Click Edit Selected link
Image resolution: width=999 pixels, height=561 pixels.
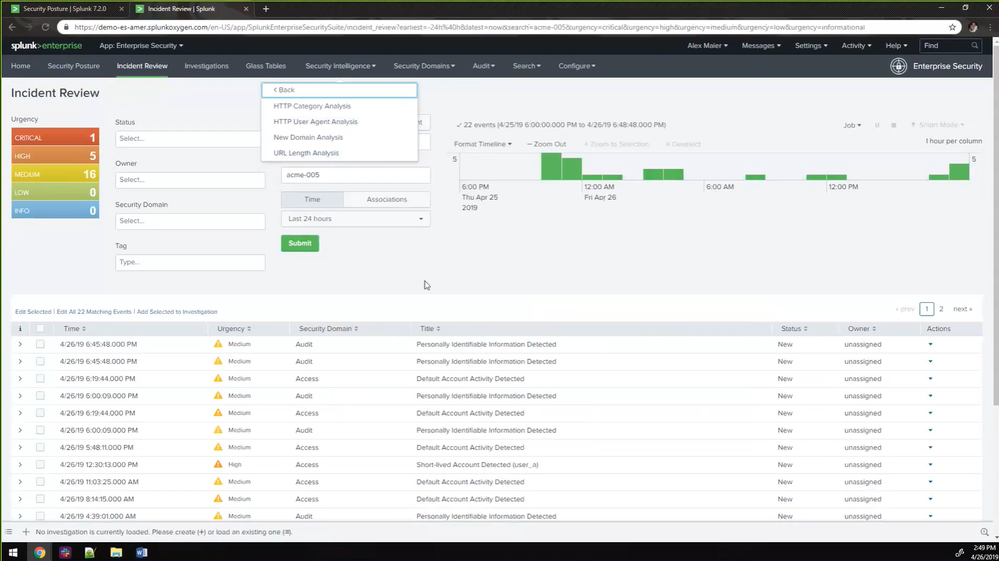[x=33, y=312]
